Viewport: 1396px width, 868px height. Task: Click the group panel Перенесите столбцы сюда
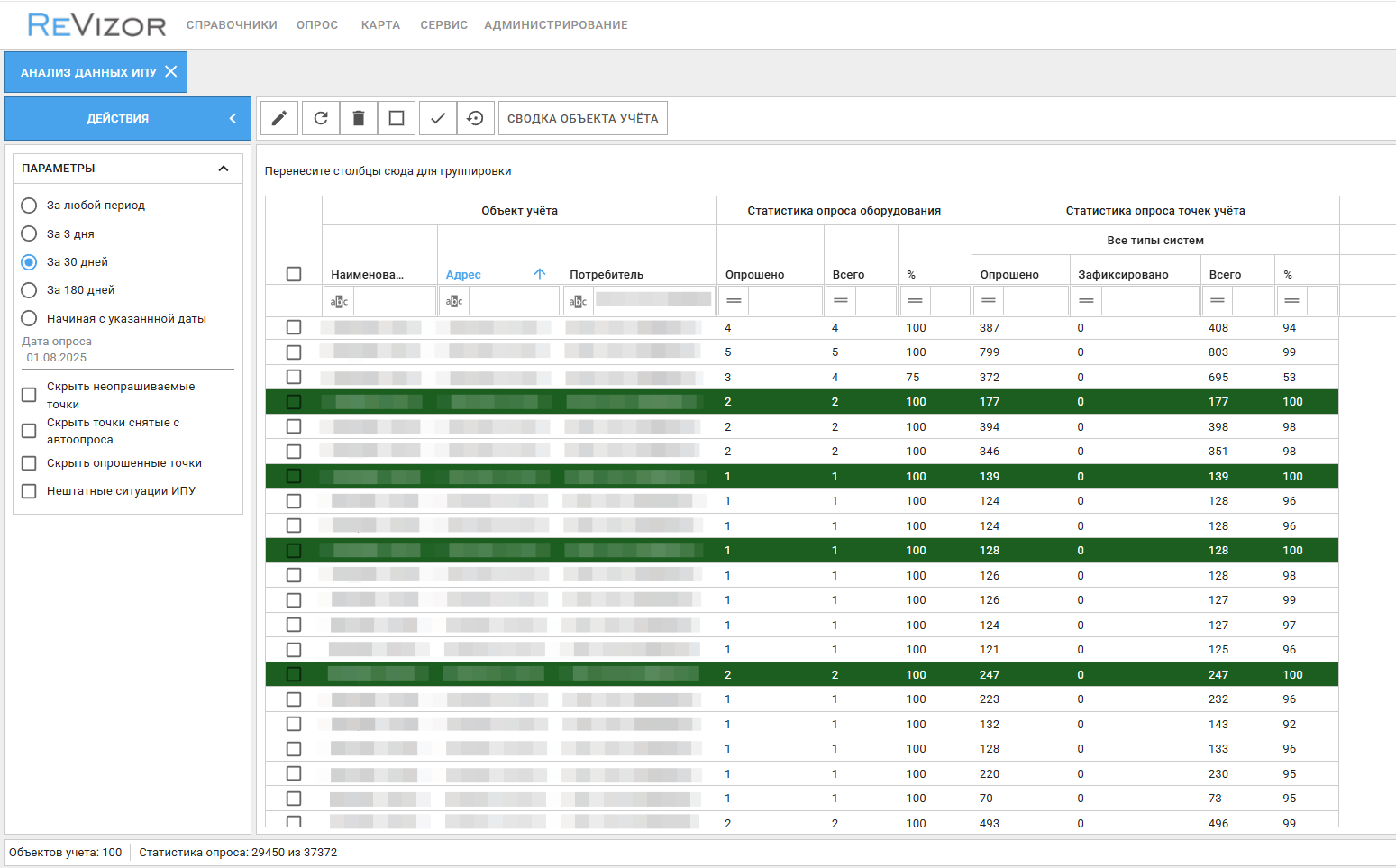[388, 170]
